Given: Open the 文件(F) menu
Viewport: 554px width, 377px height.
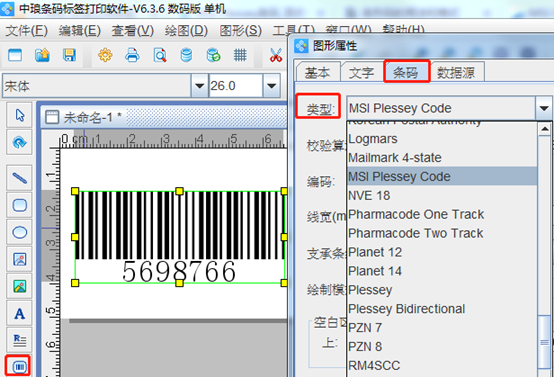Looking at the screenshot, I should pyautogui.click(x=26, y=30).
